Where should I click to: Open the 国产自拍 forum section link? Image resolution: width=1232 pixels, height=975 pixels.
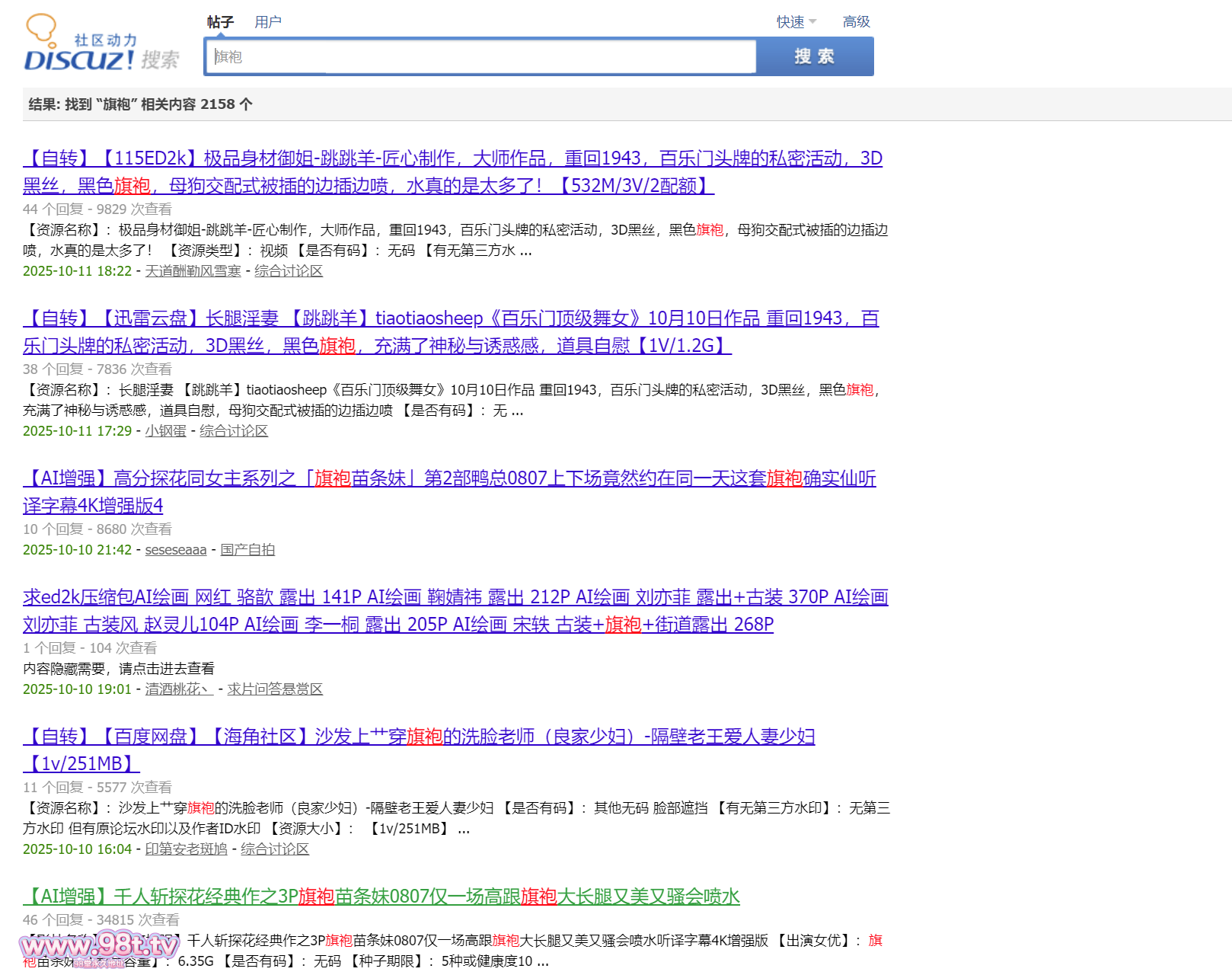(247, 550)
